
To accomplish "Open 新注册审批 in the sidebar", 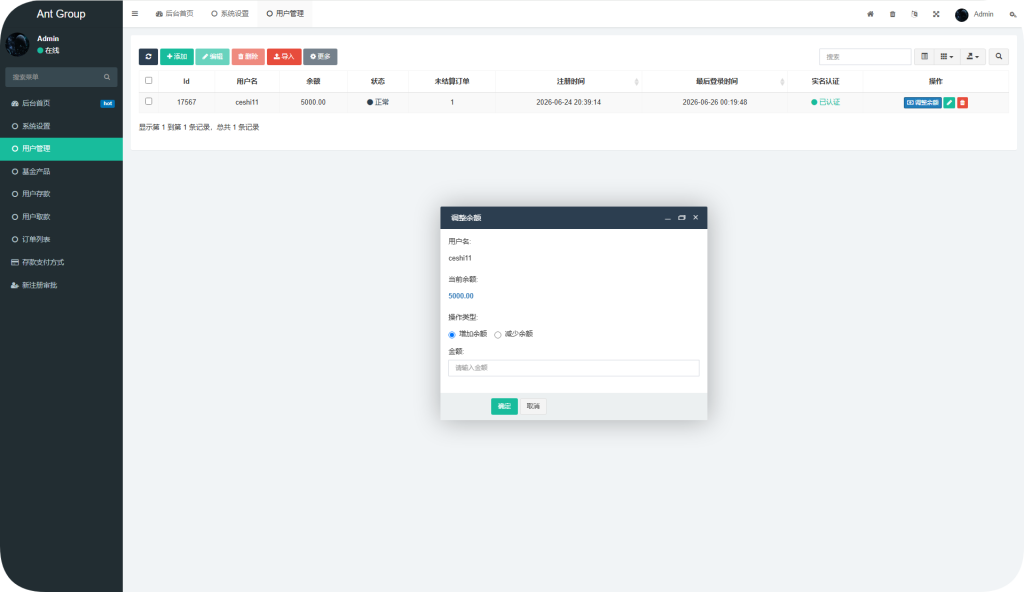I will click(x=61, y=285).
